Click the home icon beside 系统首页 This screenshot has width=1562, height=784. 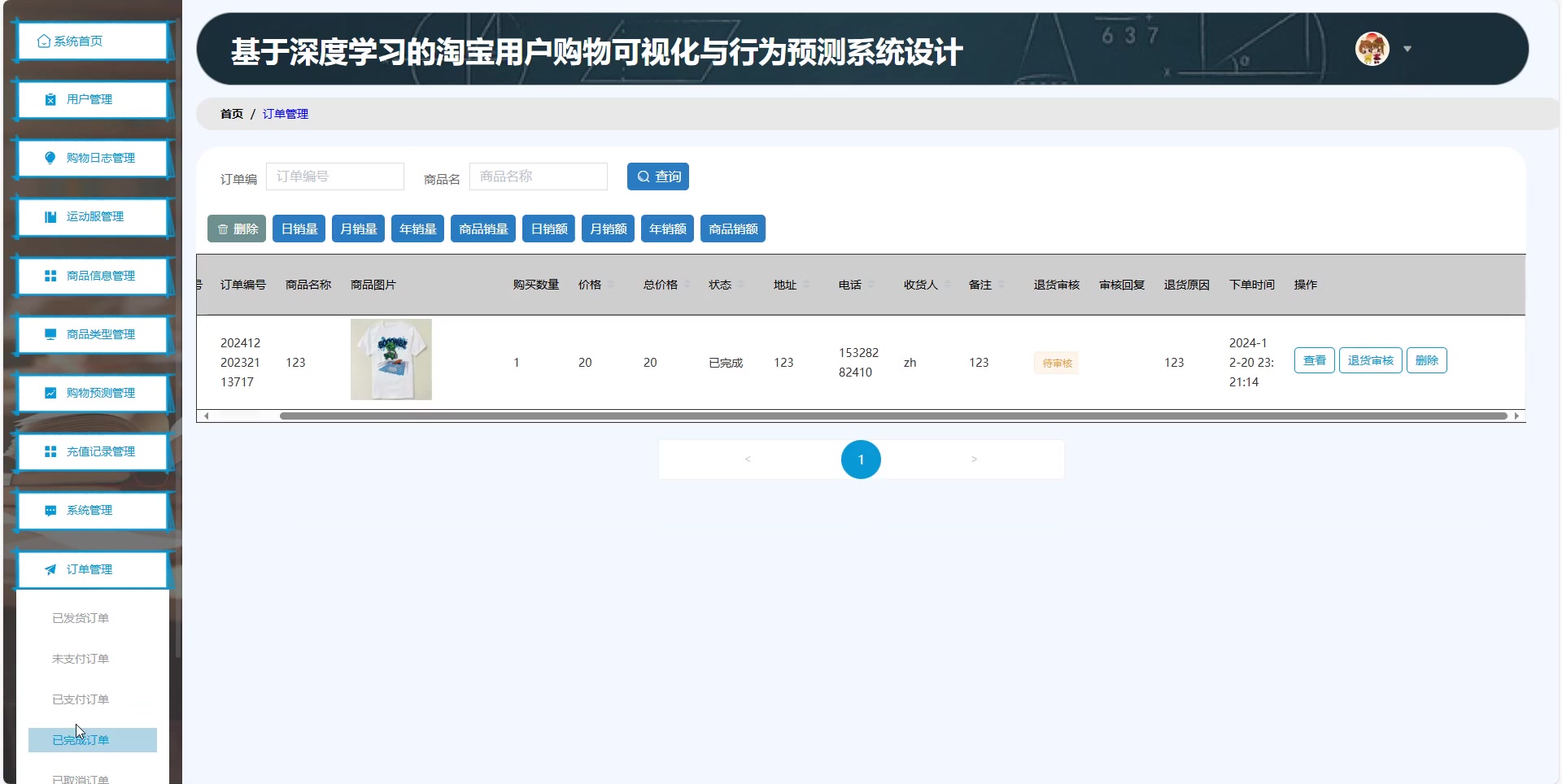[x=44, y=41]
